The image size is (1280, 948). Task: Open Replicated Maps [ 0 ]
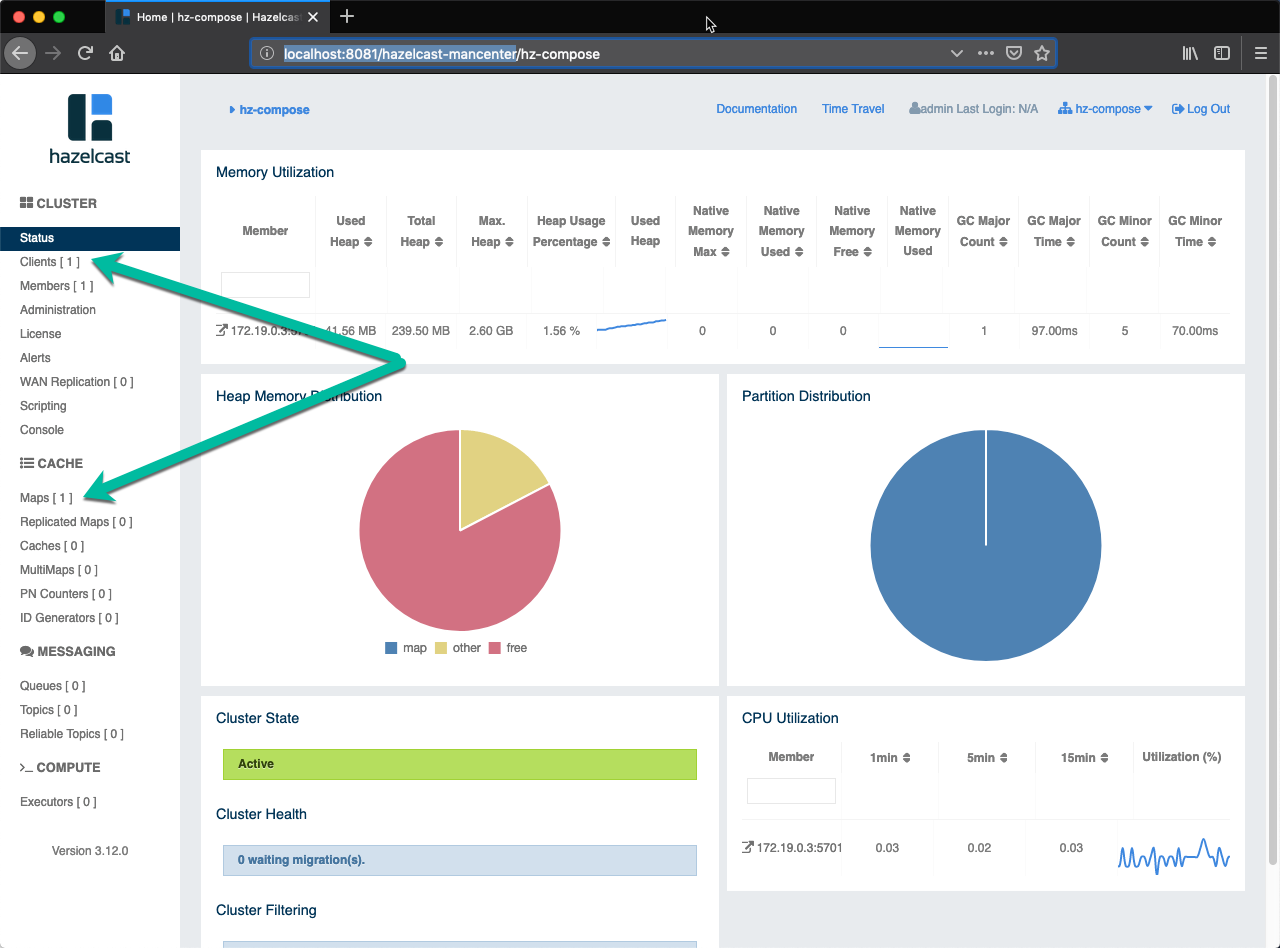click(x=76, y=522)
